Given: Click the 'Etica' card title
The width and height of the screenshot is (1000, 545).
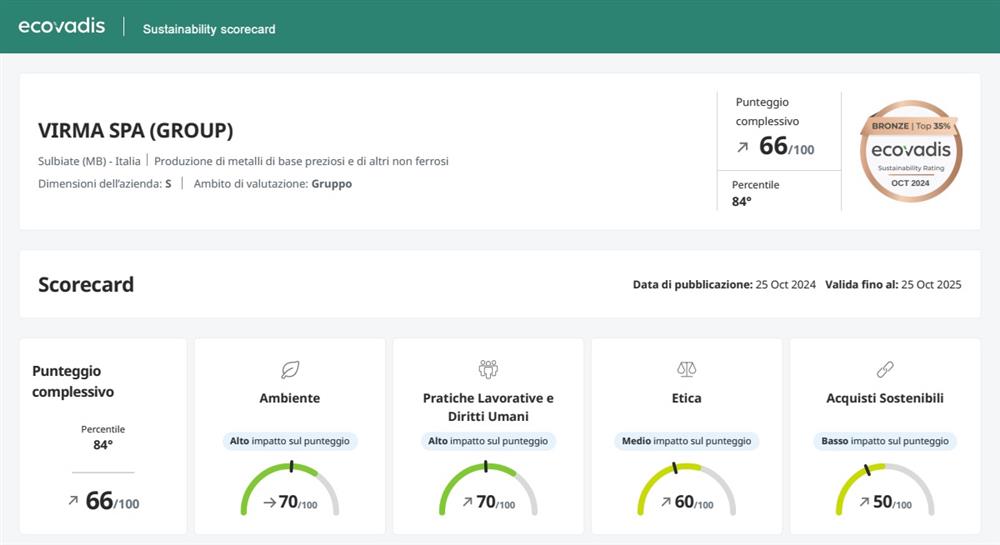Looking at the screenshot, I should point(686,398).
